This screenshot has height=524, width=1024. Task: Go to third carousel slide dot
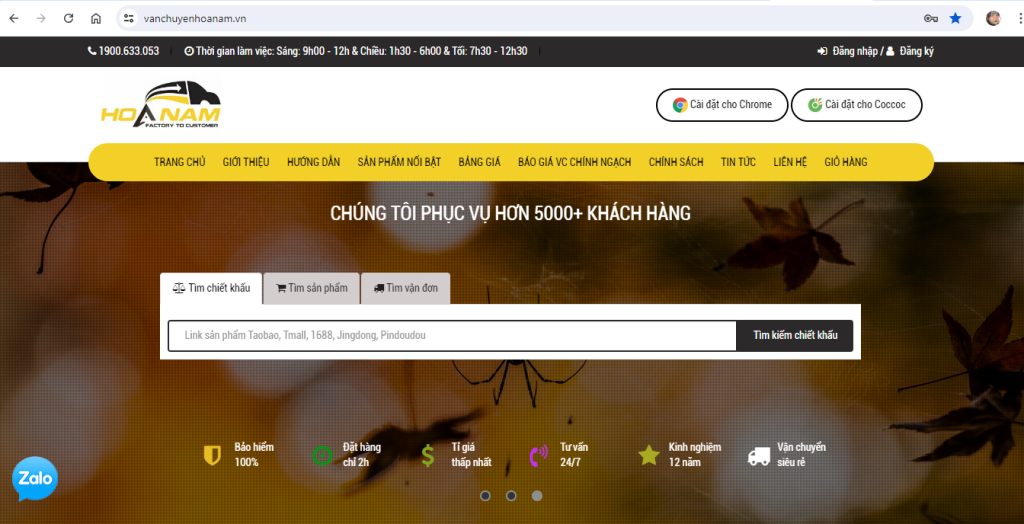click(537, 496)
